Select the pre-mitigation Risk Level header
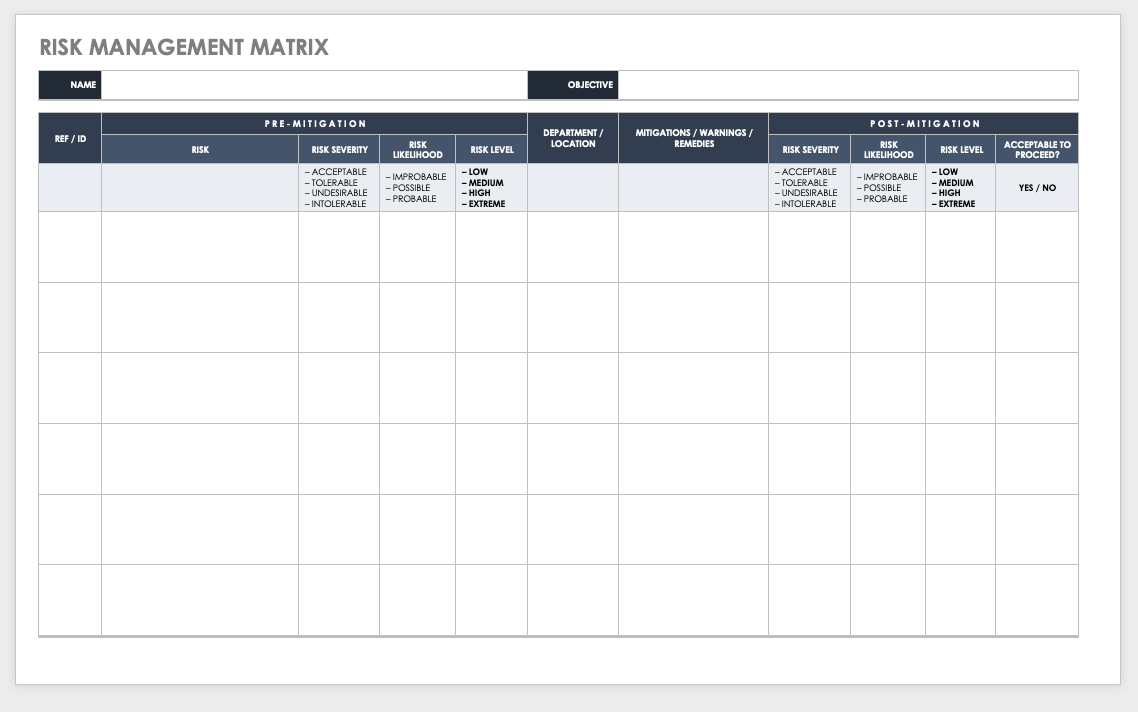1138x712 pixels. tap(491, 150)
